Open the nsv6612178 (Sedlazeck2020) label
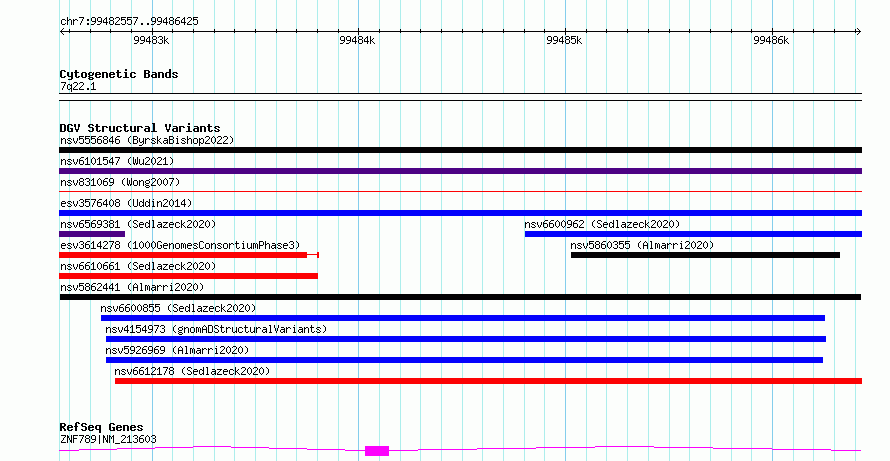Image resolution: width=890 pixels, height=461 pixels. pos(192,371)
